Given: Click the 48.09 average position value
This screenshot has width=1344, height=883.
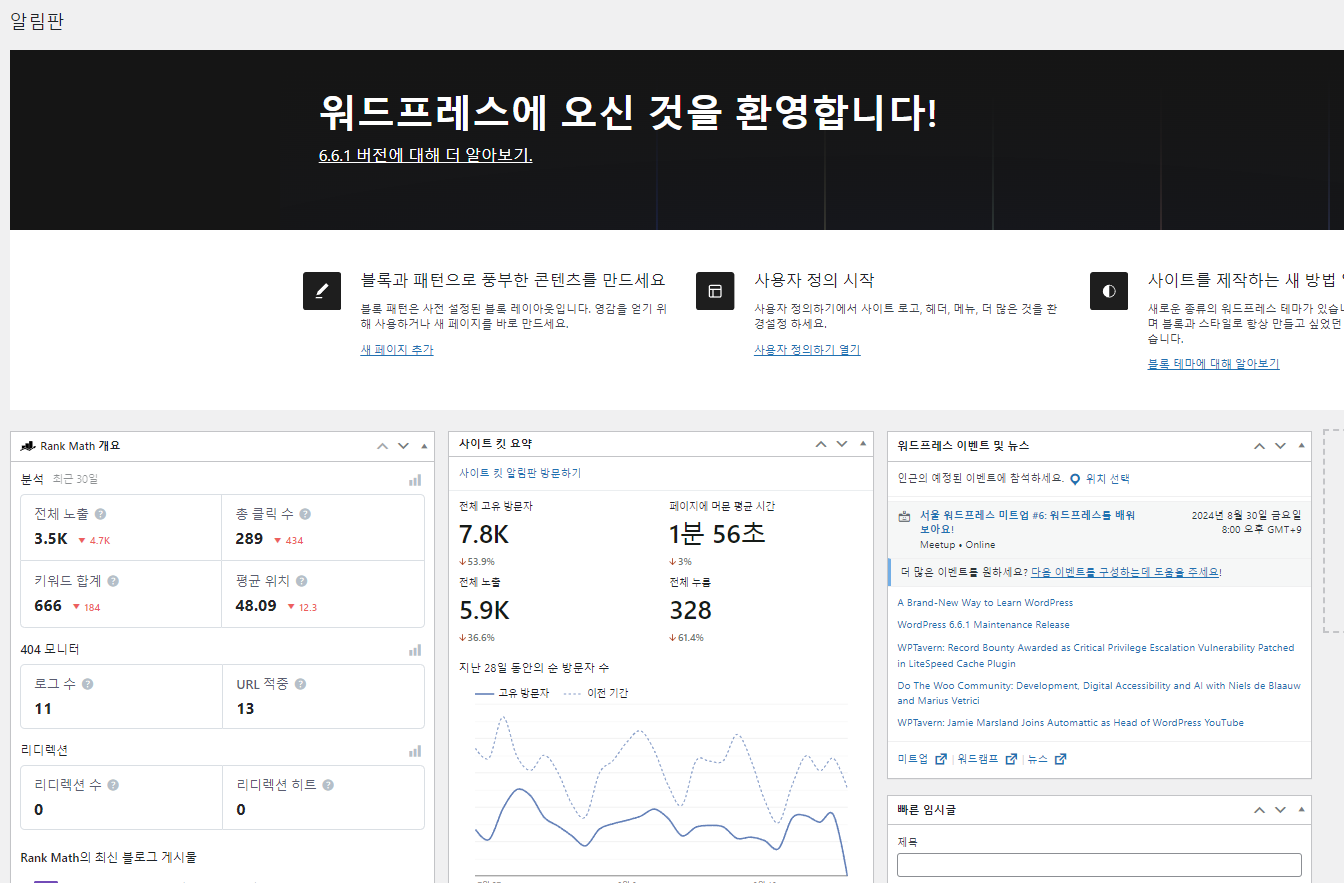Looking at the screenshot, I should click(x=256, y=606).
